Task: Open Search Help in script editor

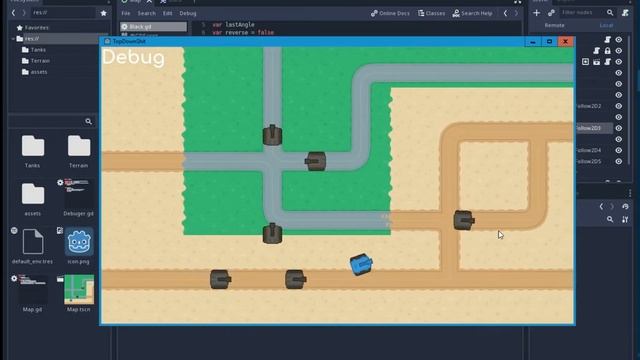Action: pyautogui.click(x=472, y=13)
